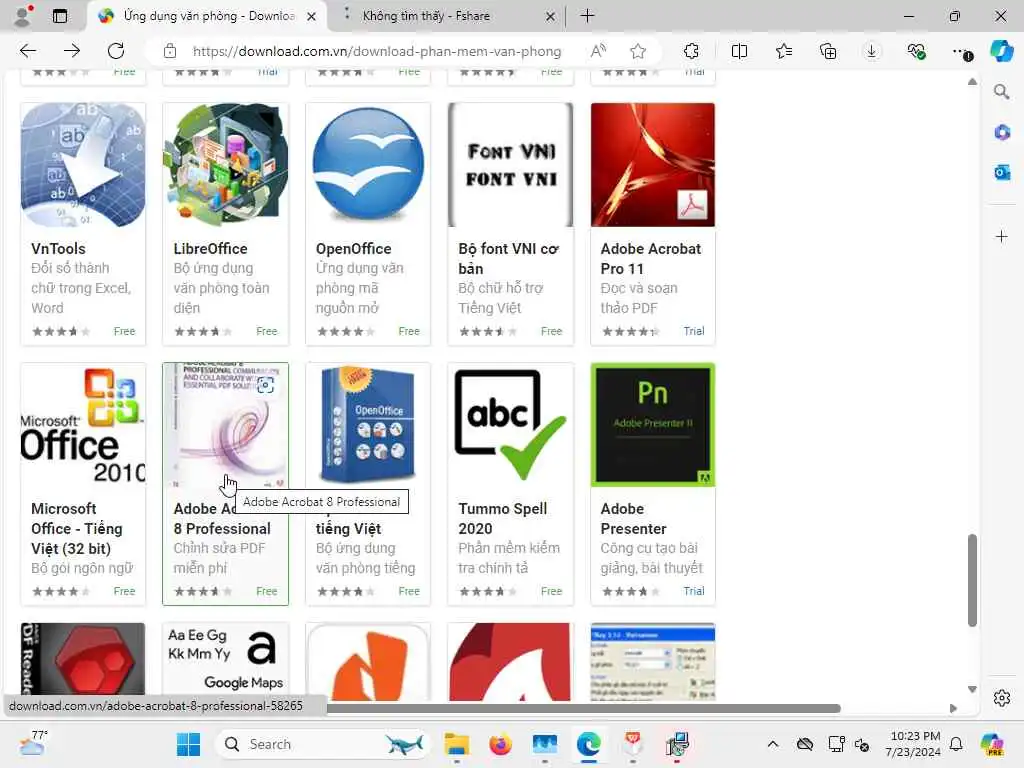
Task: Click the OpenOffice seagull logo thumbnail
Action: coord(368,165)
